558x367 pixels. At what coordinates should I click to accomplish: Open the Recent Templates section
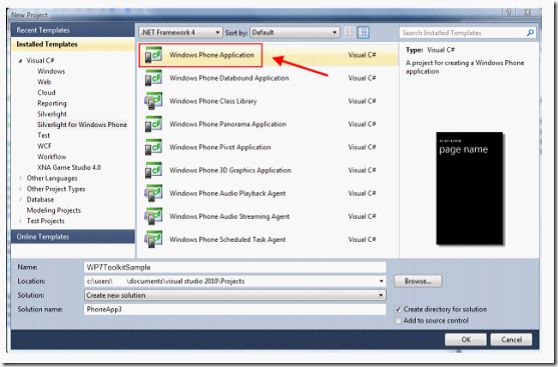73,31
